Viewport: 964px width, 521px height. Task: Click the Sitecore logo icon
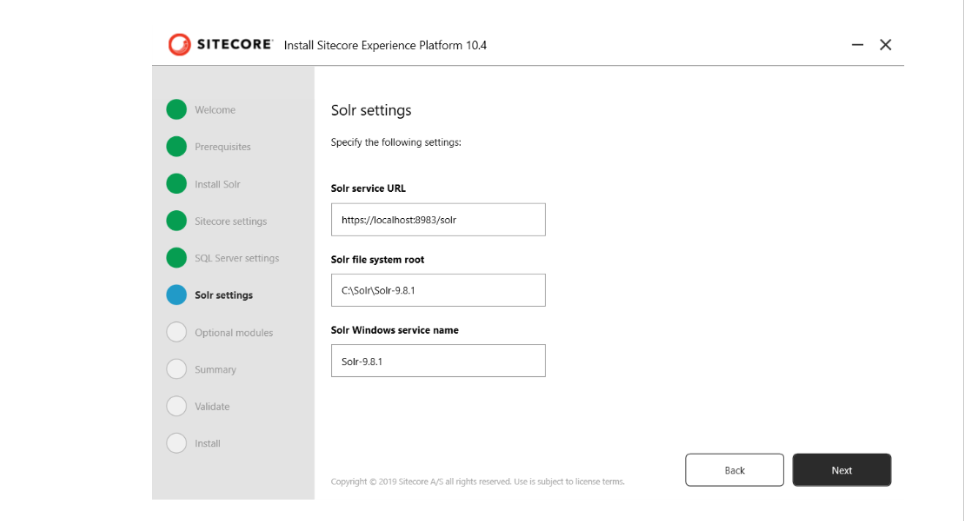tap(180, 44)
